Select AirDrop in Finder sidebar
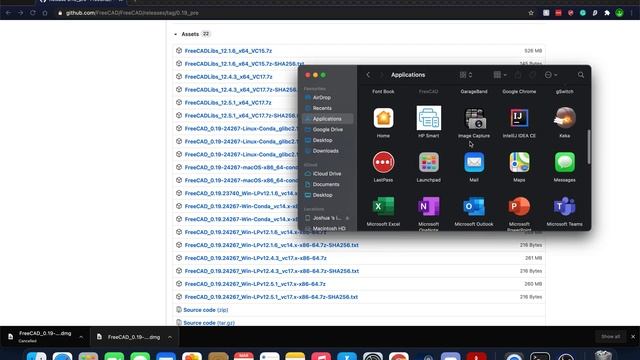Screen dimensions: 640x360 point(322,98)
